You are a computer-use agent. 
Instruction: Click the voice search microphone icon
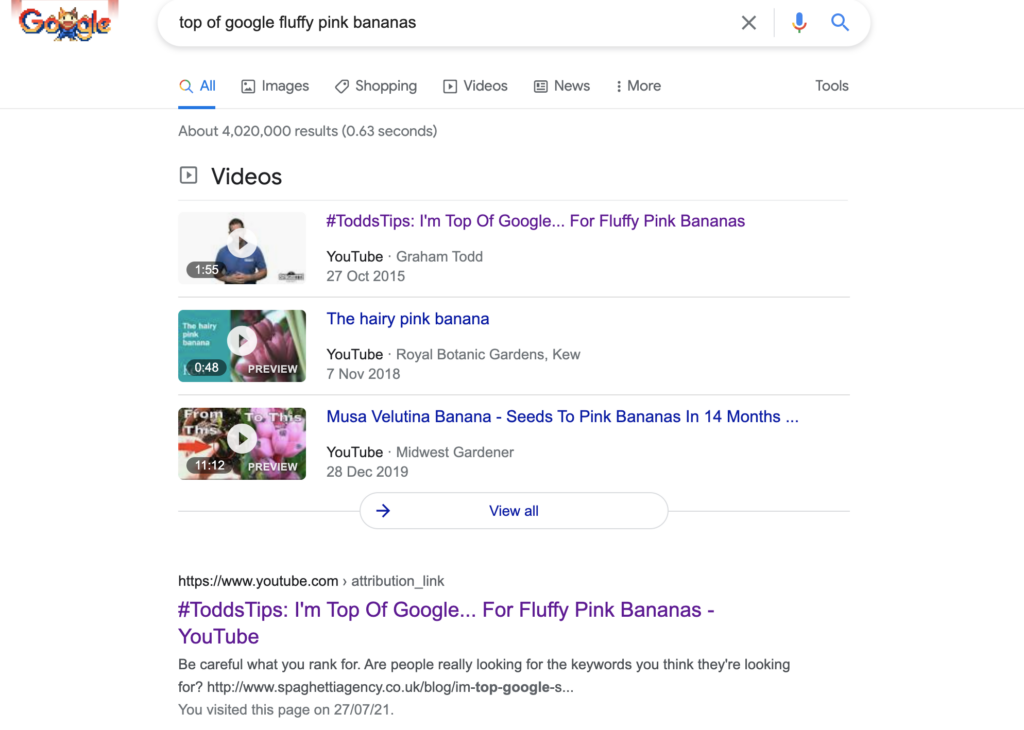point(799,22)
